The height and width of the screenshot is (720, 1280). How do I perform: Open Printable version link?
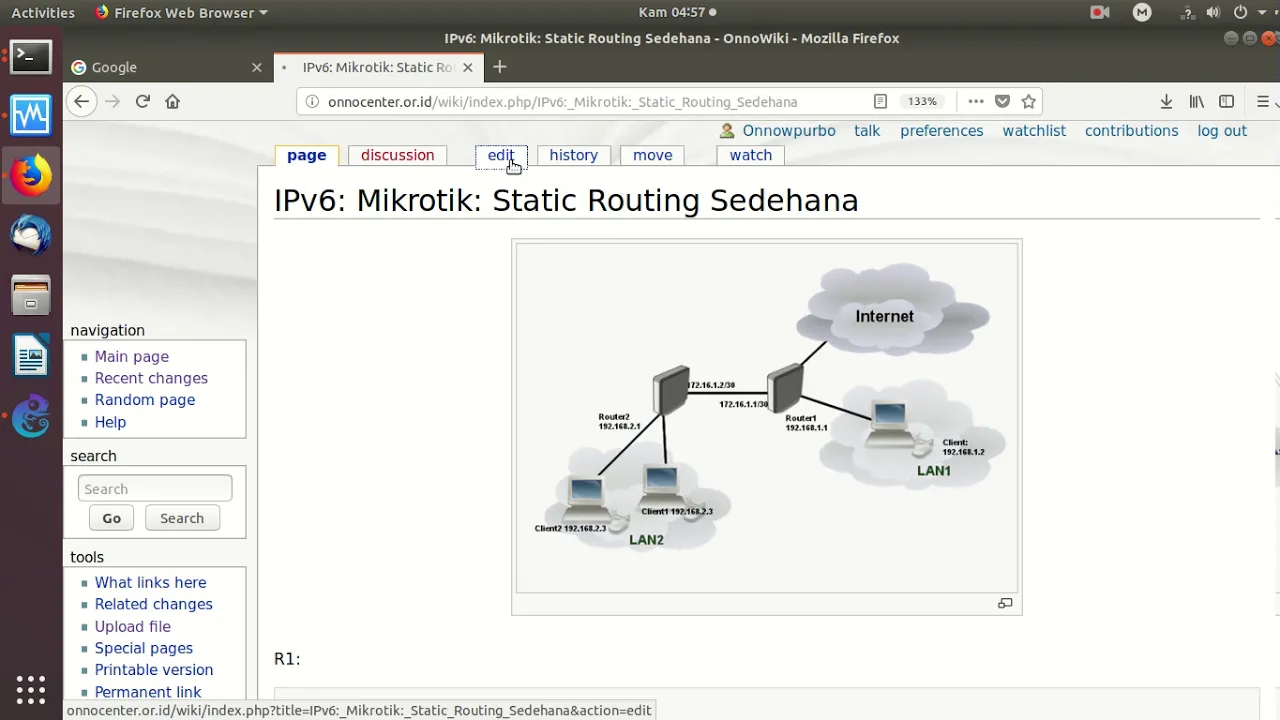[153, 670]
